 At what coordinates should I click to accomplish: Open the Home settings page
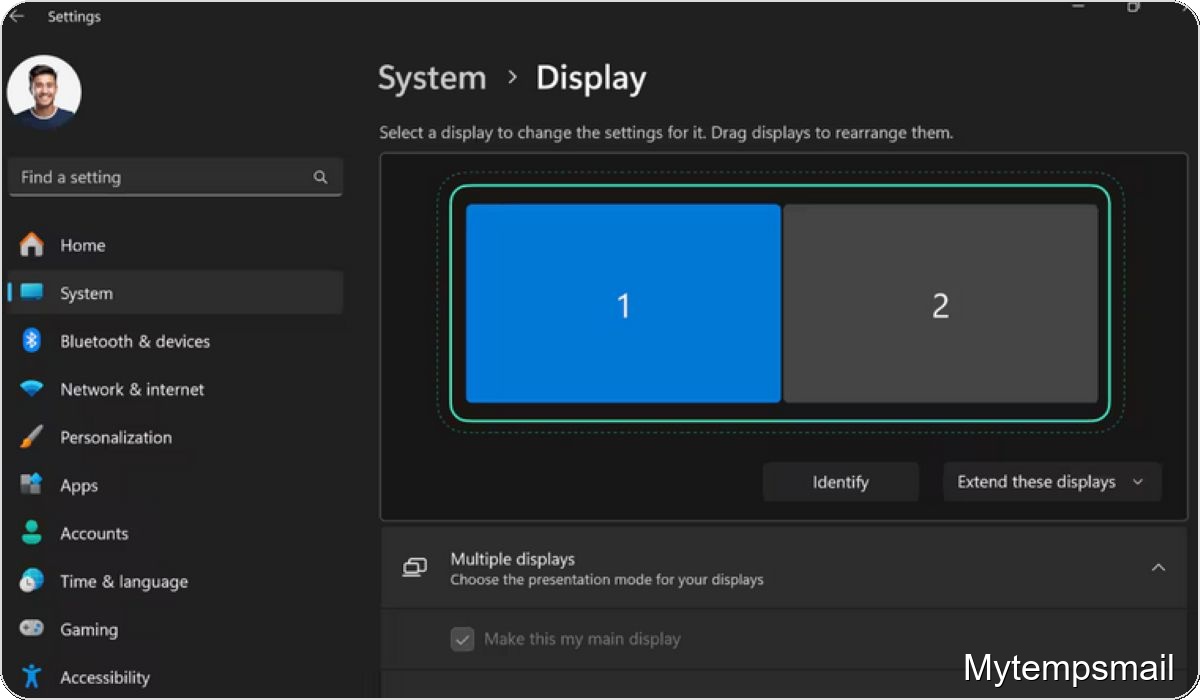tap(83, 245)
